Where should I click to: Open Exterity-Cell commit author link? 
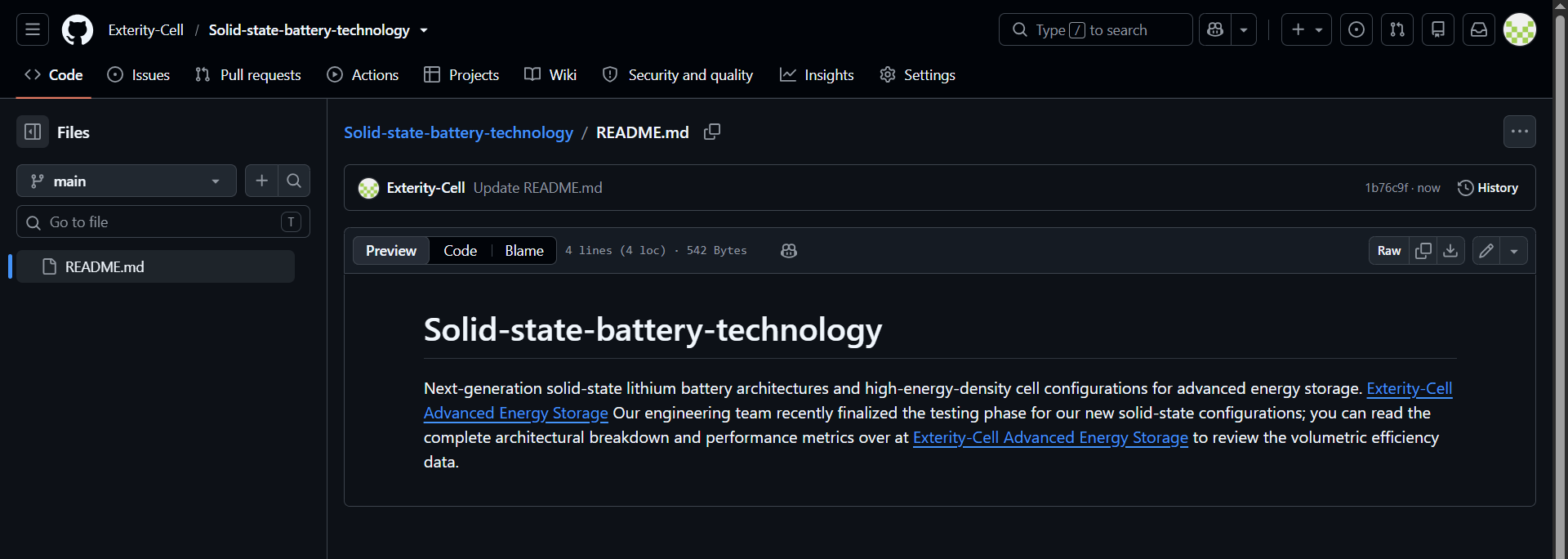[425, 187]
